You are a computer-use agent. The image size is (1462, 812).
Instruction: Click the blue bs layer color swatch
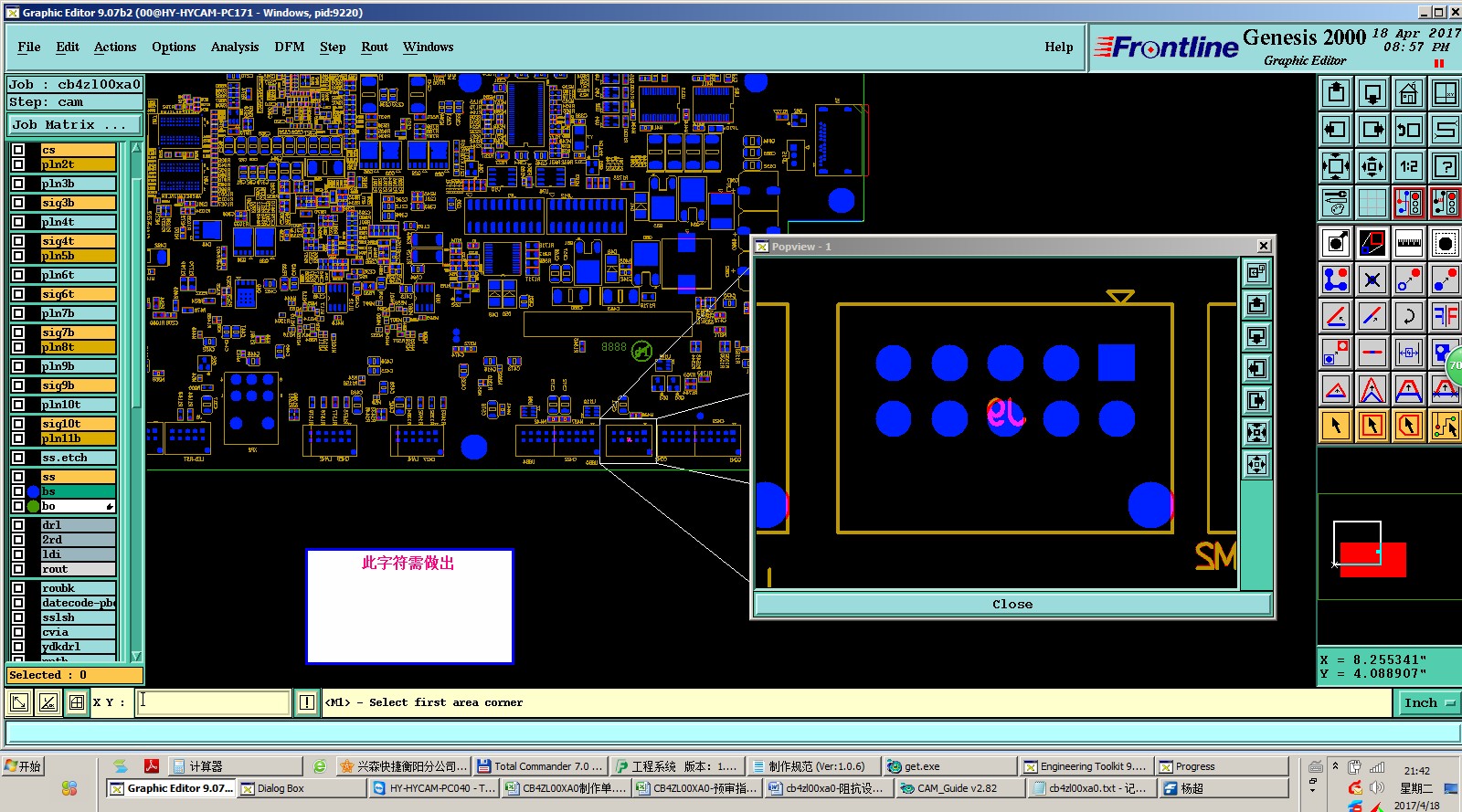(x=34, y=491)
